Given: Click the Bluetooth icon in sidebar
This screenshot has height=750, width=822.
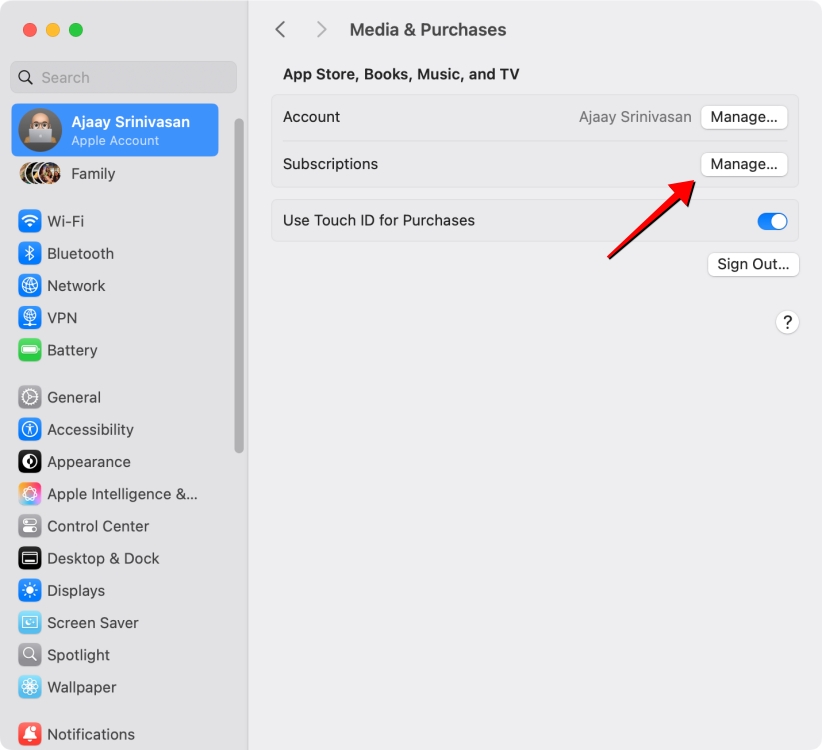Looking at the screenshot, I should click(x=30, y=254).
